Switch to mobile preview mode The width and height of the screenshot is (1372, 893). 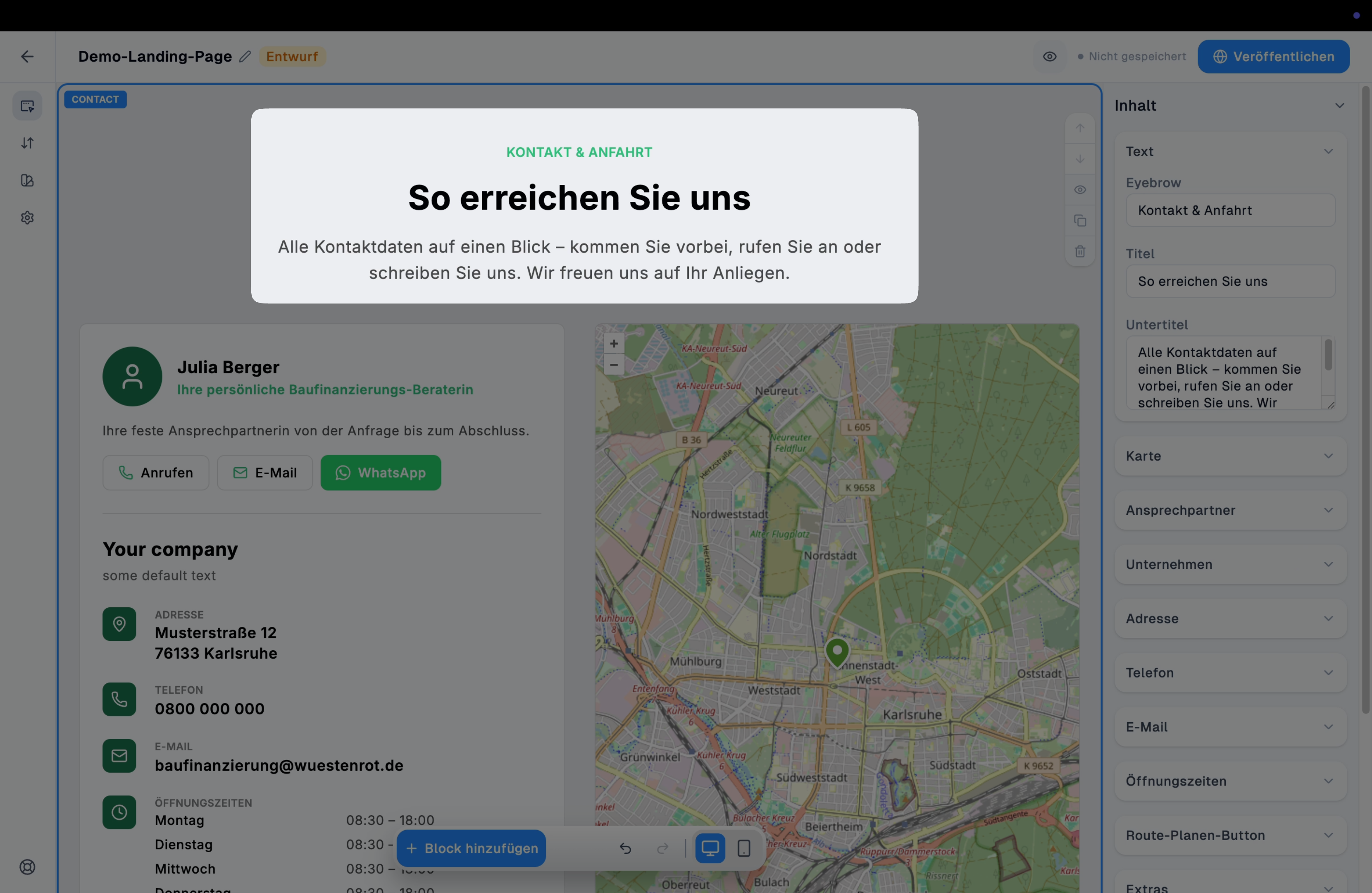click(x=743, y=848)
